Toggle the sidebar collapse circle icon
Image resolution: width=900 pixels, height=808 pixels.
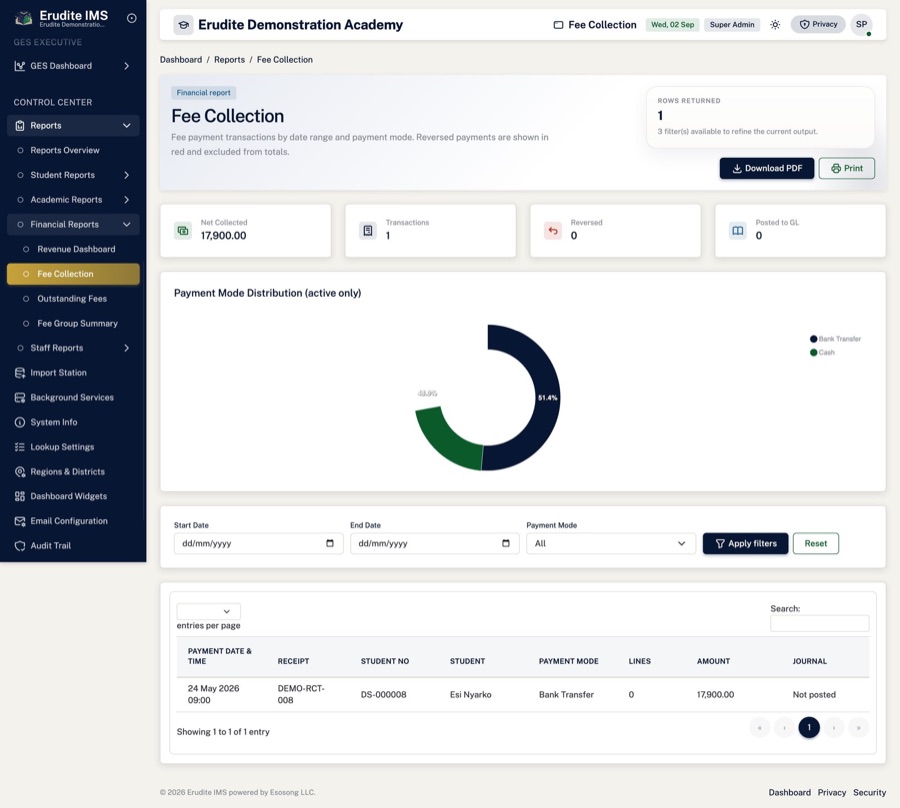coord(131,18)
